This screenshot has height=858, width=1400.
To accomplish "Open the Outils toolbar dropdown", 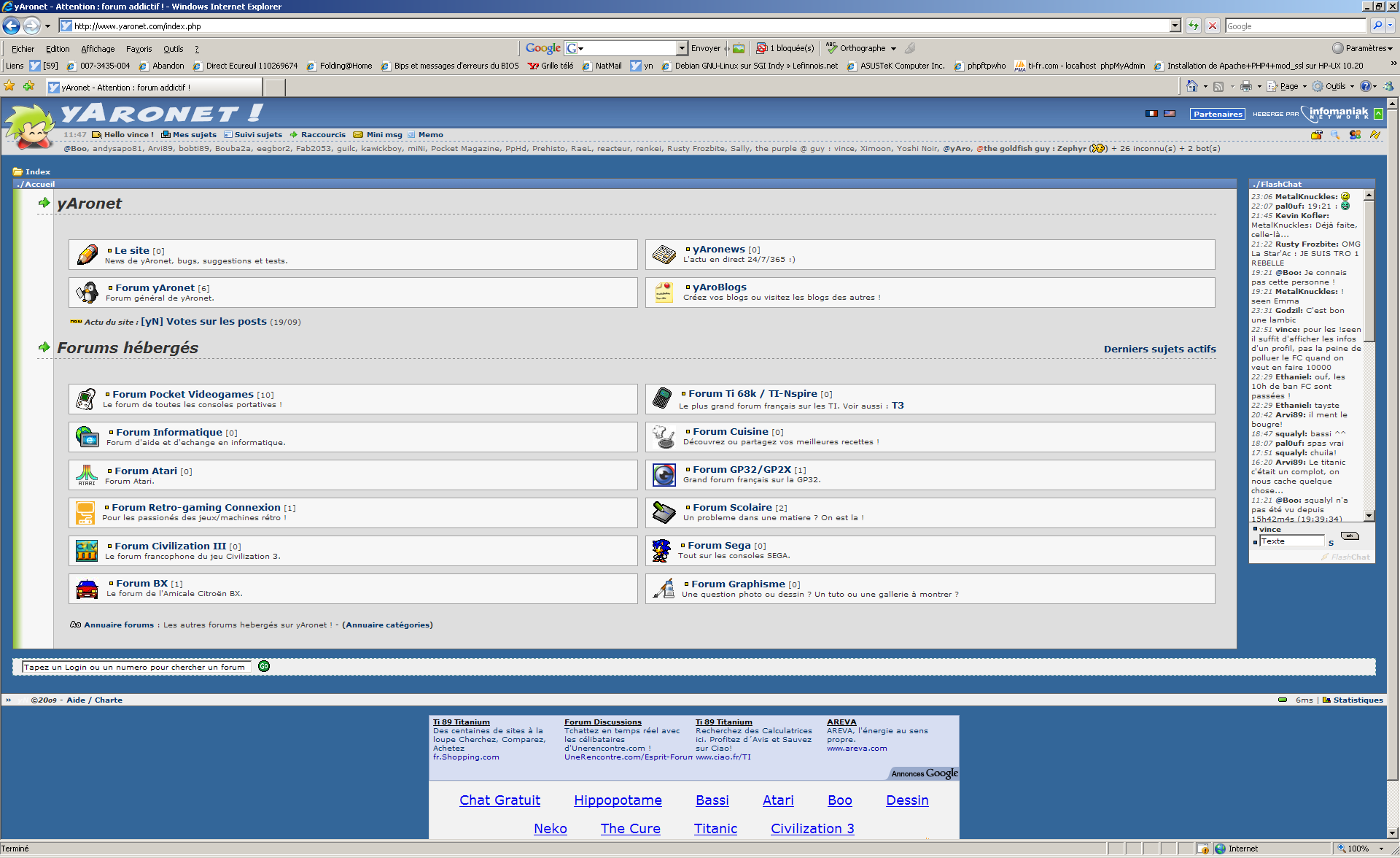I will tap(1335, 86).
